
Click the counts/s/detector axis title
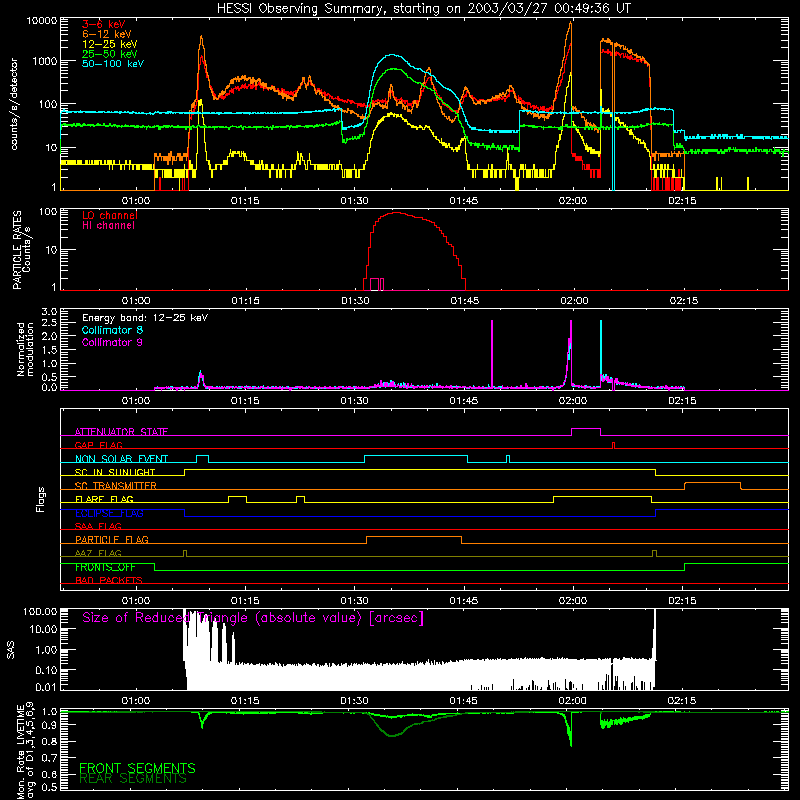pyautogui.click(x=14, y=104)
